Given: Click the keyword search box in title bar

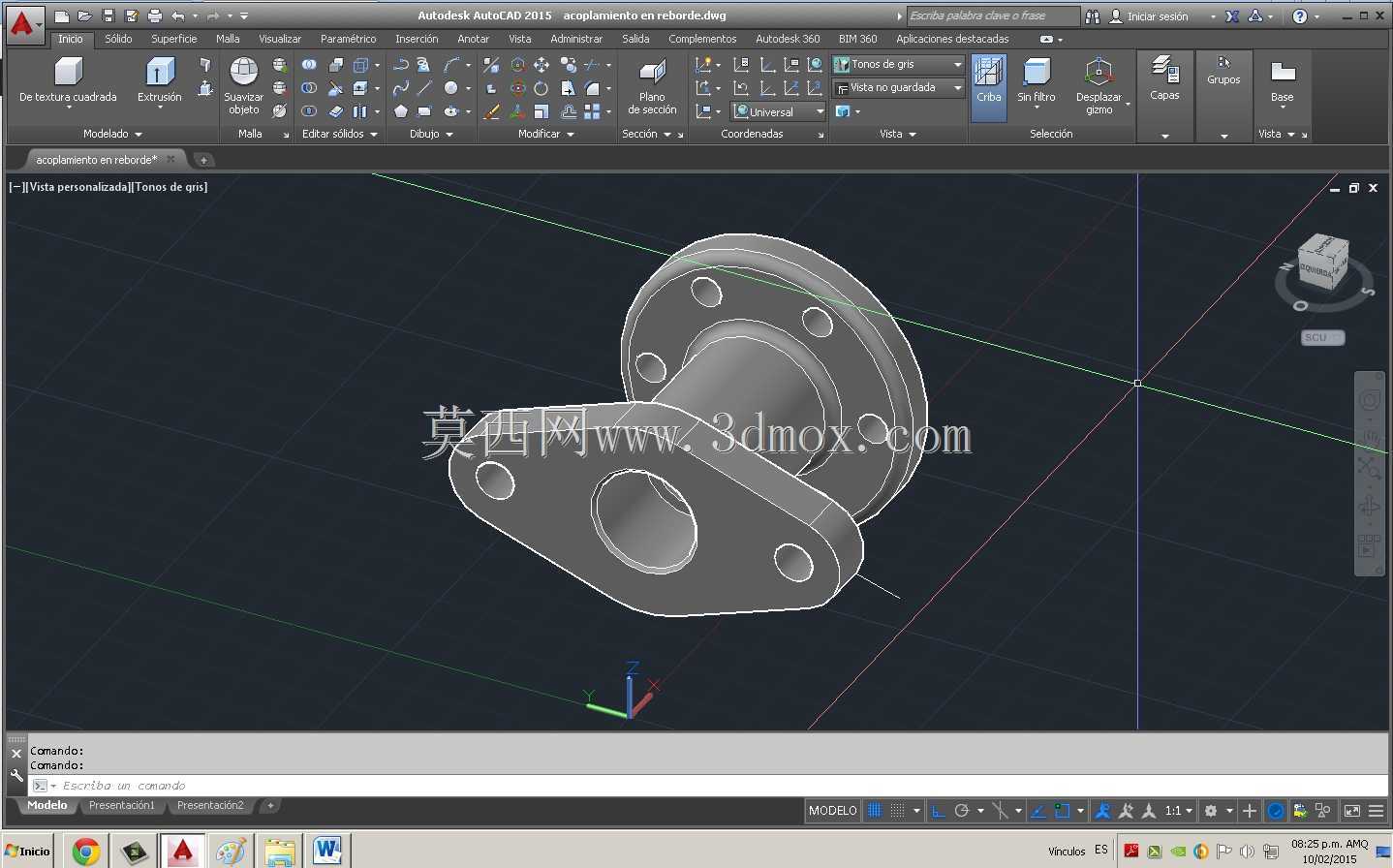Looking at the screenshot, I should (x=993, y=15).
